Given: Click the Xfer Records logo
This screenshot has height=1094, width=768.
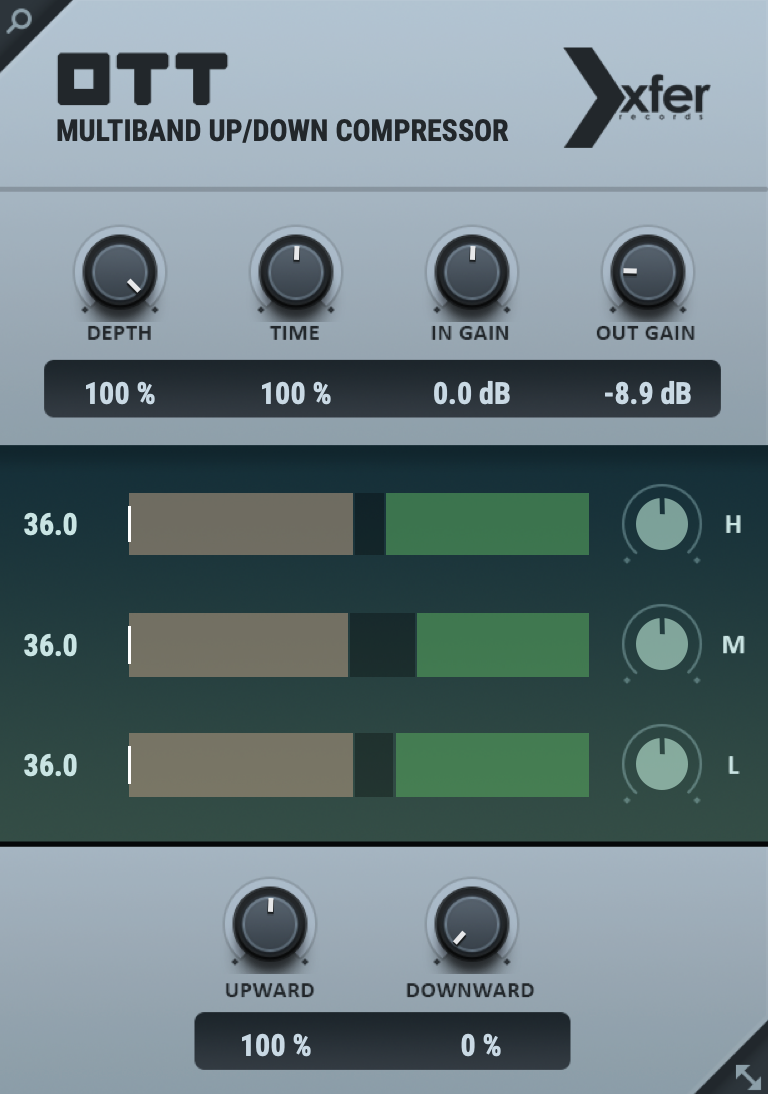Looking at the screenshot, I should pyautogui.click(x=636, y=98).
